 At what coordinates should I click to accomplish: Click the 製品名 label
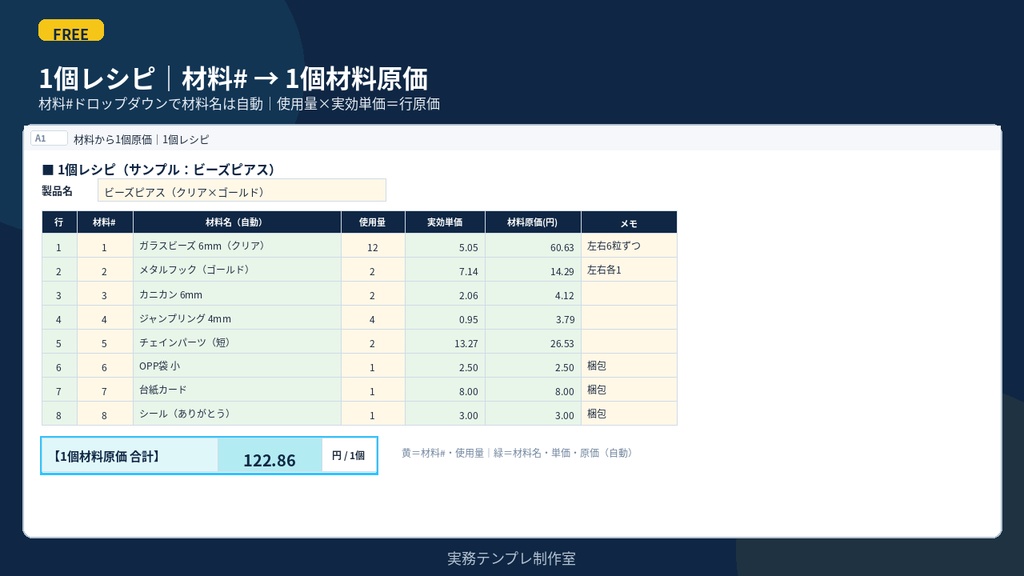57,191
